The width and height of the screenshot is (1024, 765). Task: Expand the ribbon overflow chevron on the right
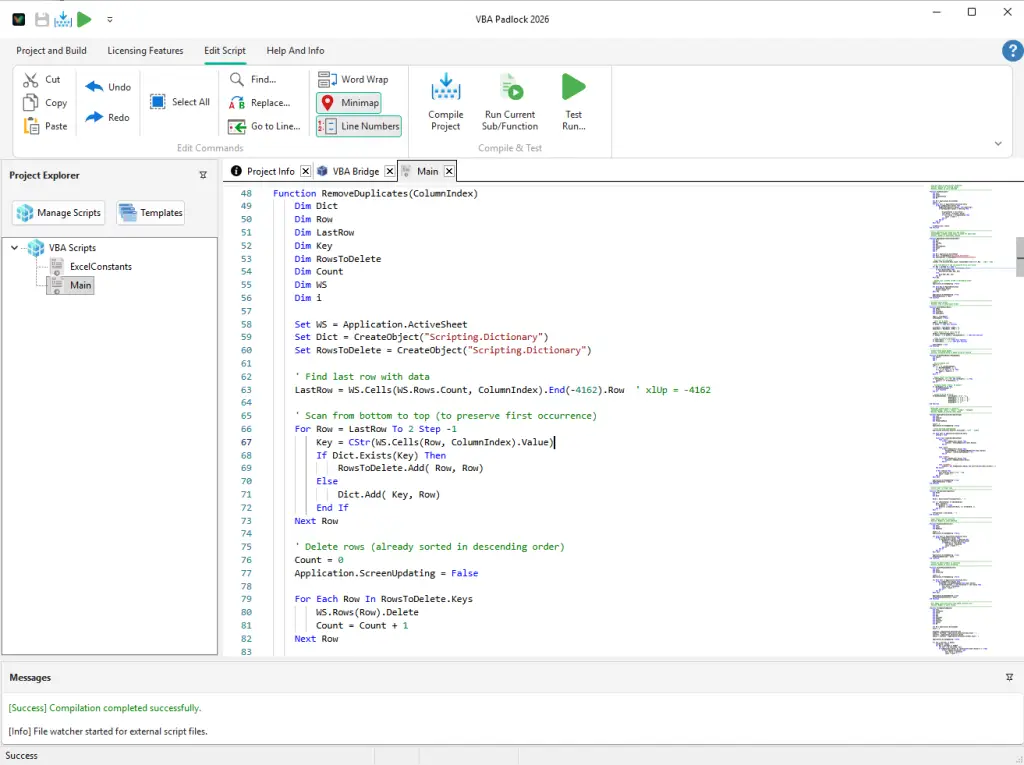pyautogui.click(x=997, y=143)
